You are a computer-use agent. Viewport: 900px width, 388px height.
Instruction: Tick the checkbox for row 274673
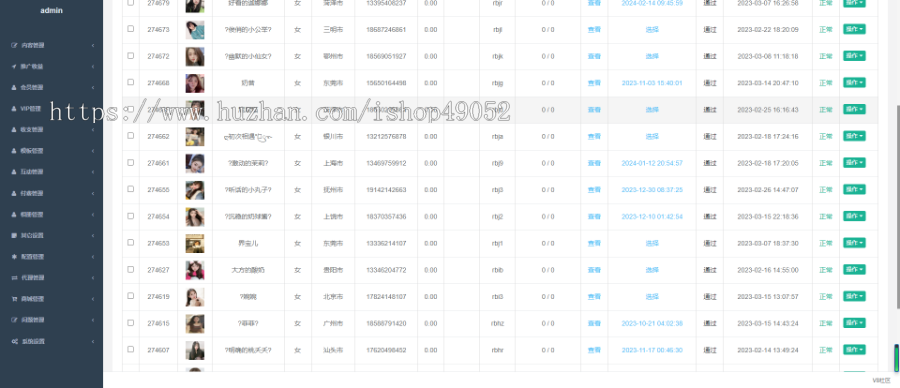point(131,29)
